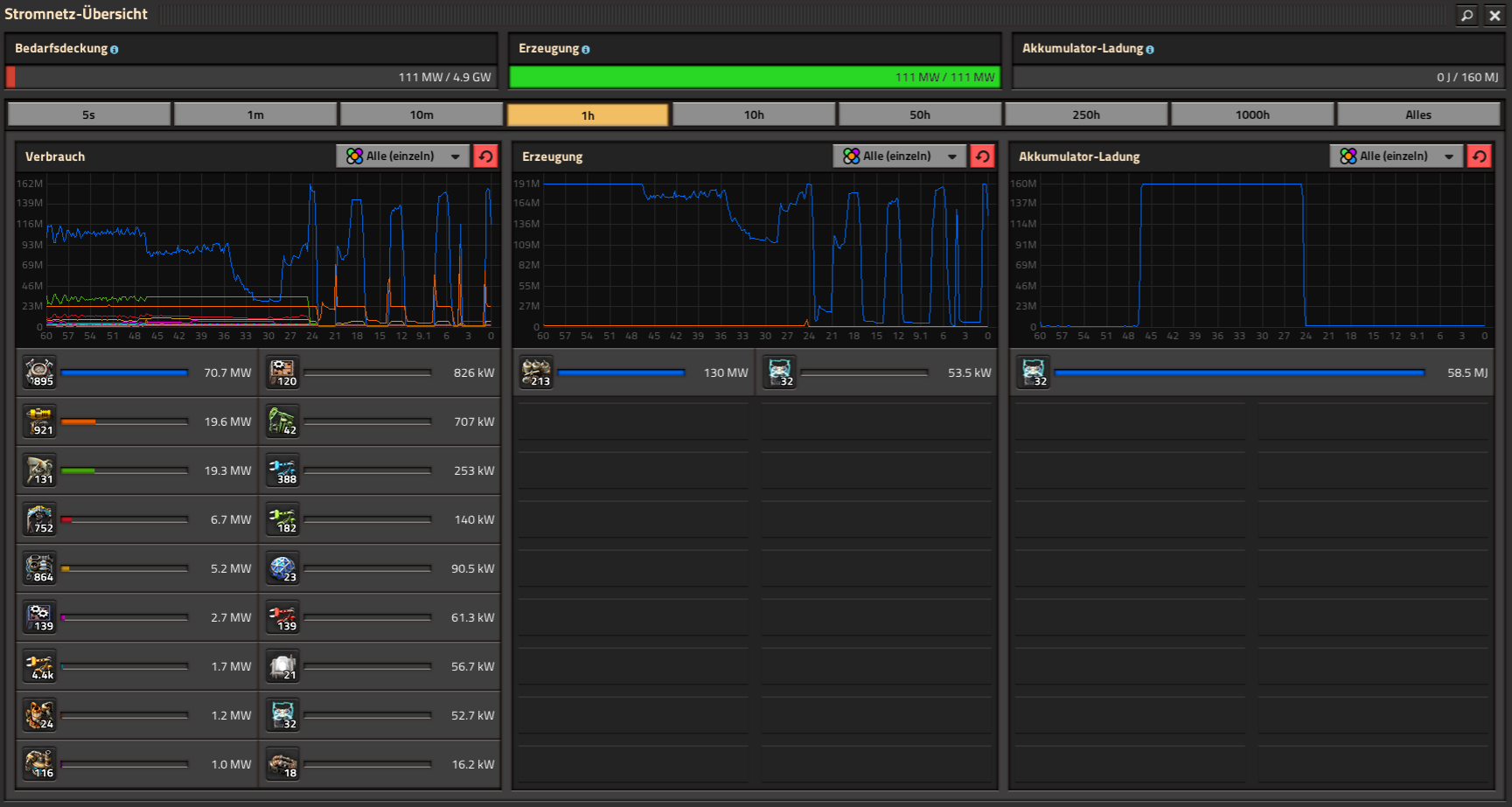Open the Erzeugung 'Alle (einzeln)' dropdown

tap(900, 156)
